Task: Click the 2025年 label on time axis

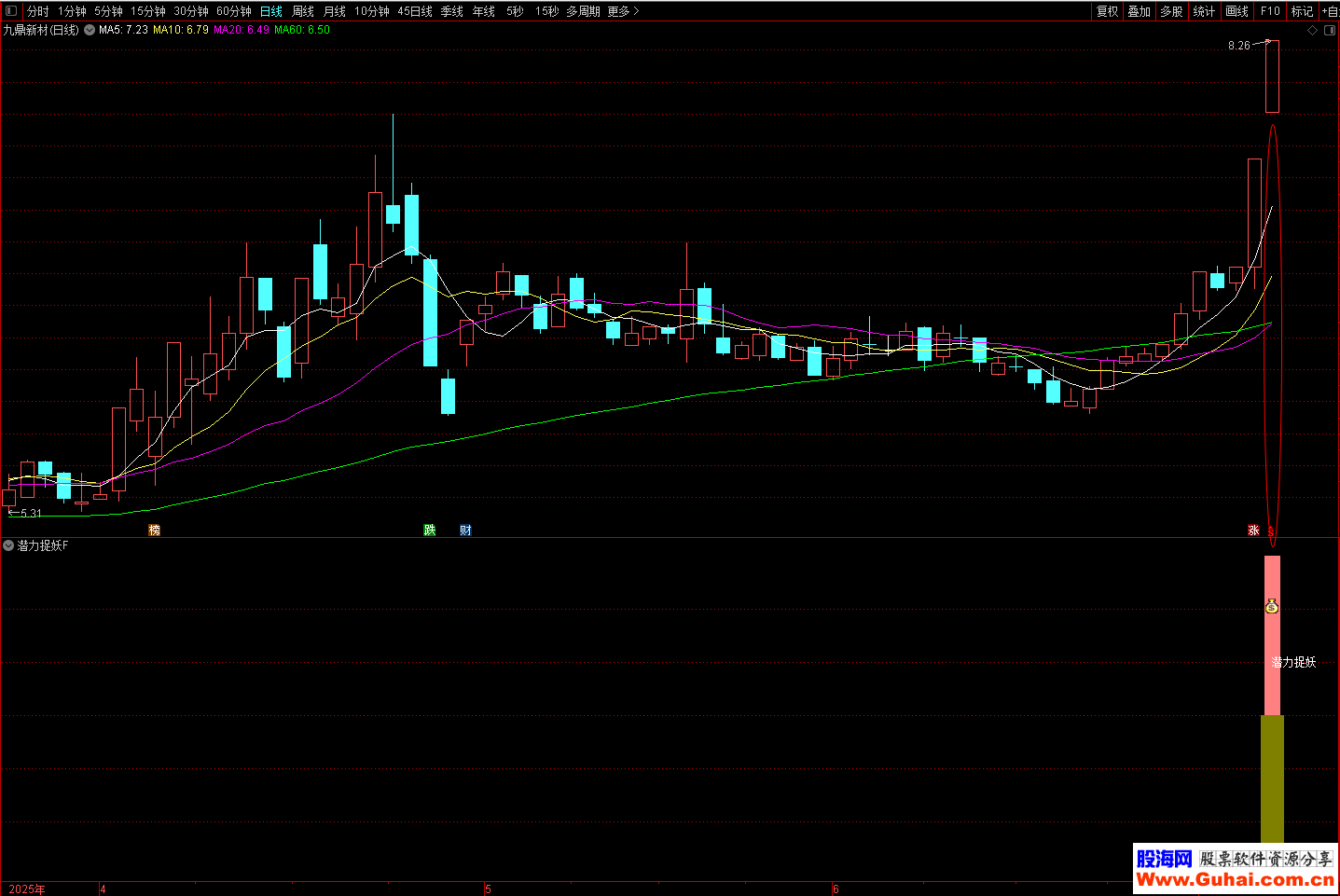Action: pos(26,889)
